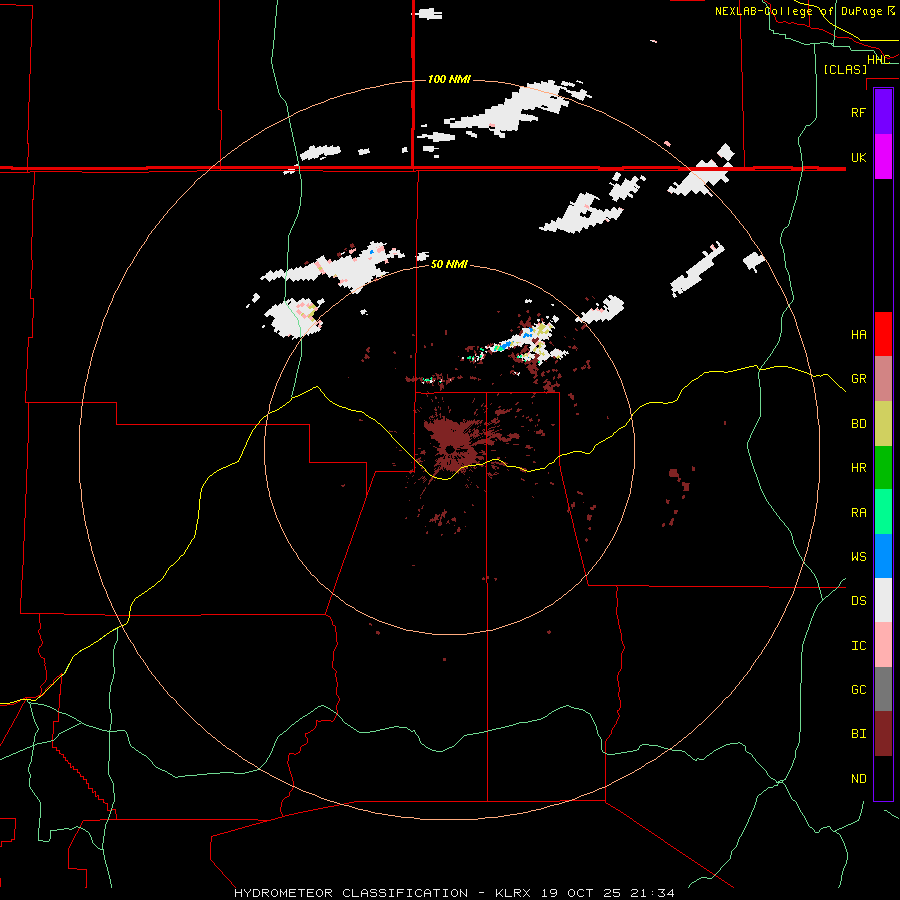Click the RF legend label
The image size is (900, 900).
pyautogui.click(x=859, y=112)
